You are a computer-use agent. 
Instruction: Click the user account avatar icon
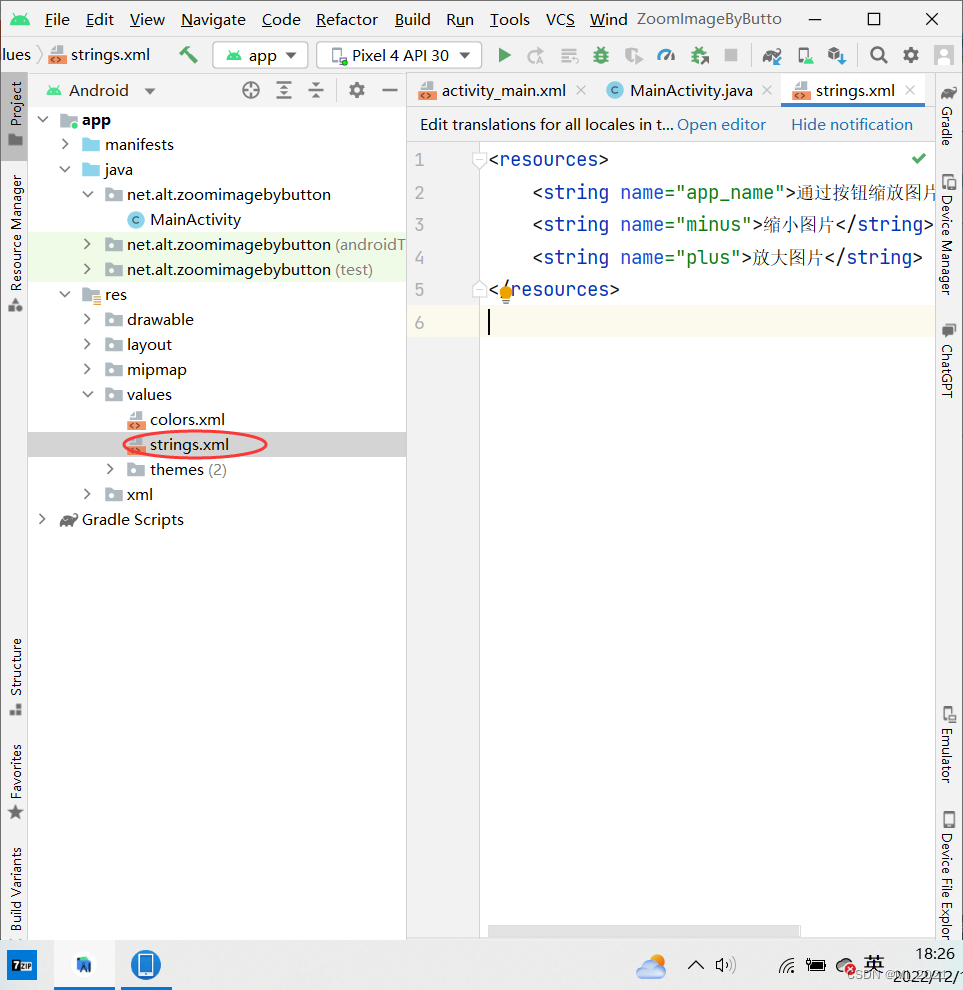943,56
